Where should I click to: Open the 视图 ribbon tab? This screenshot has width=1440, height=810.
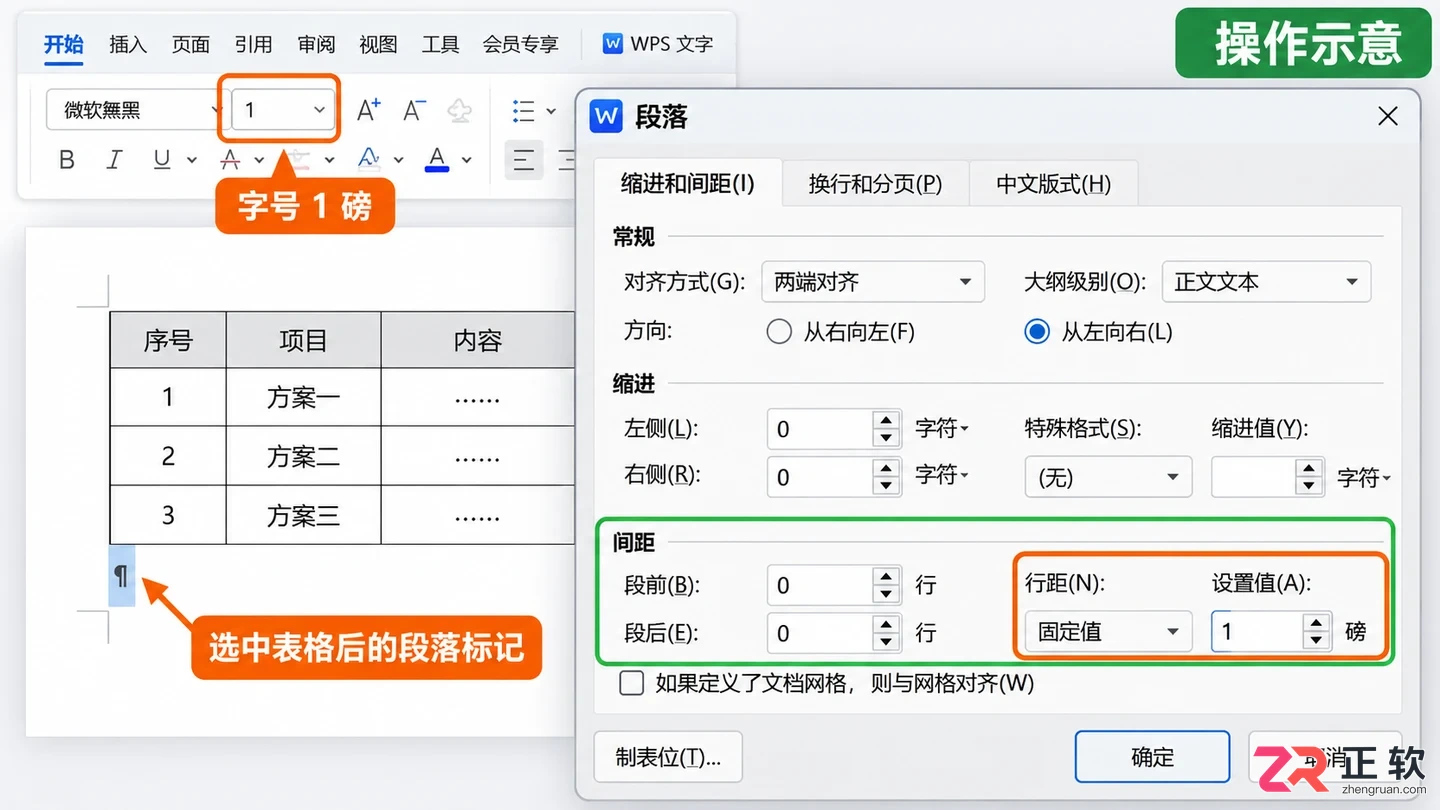[379, 44]
